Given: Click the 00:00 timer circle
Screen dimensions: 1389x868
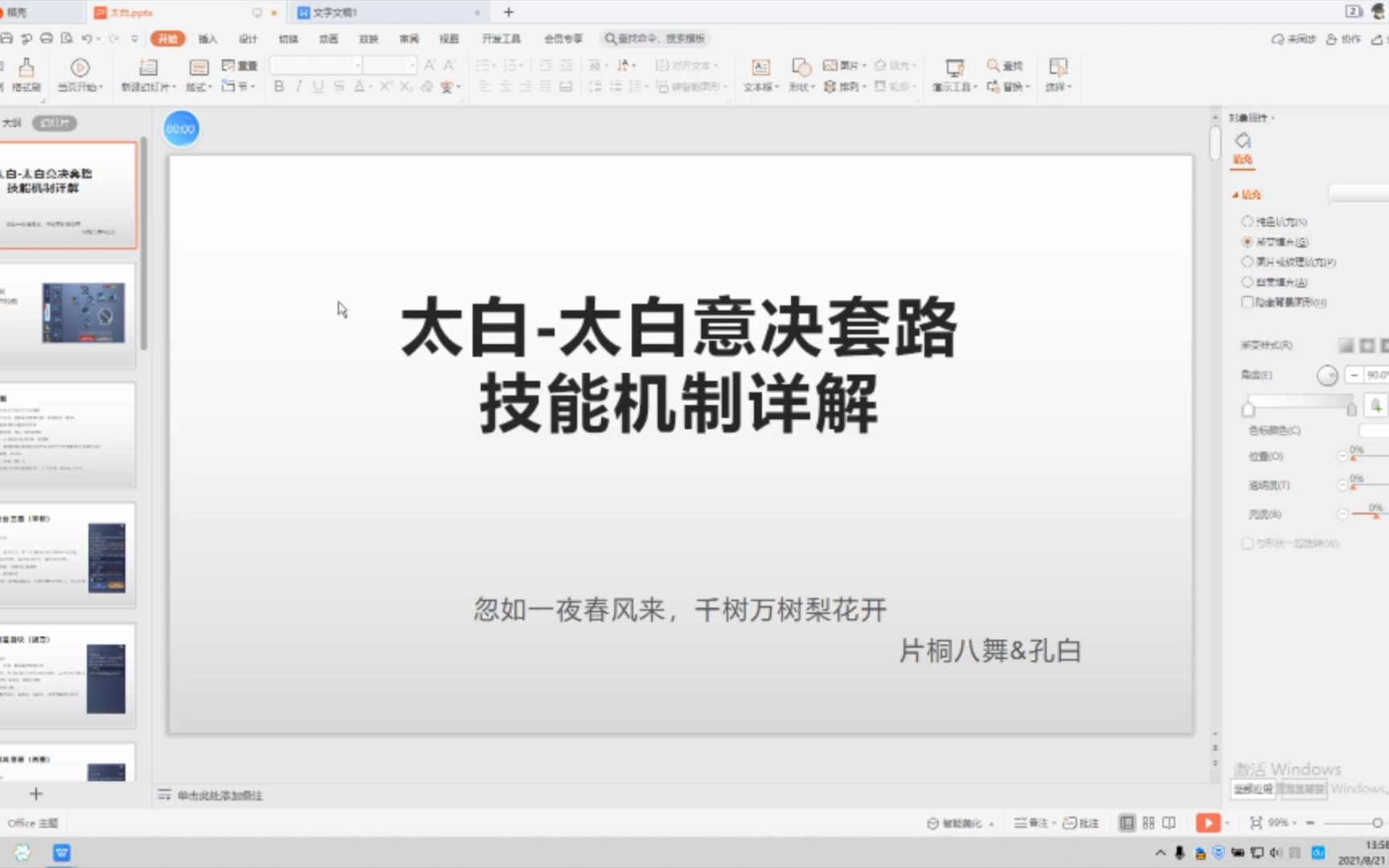Looking at the screenshot, I should 181,129.
